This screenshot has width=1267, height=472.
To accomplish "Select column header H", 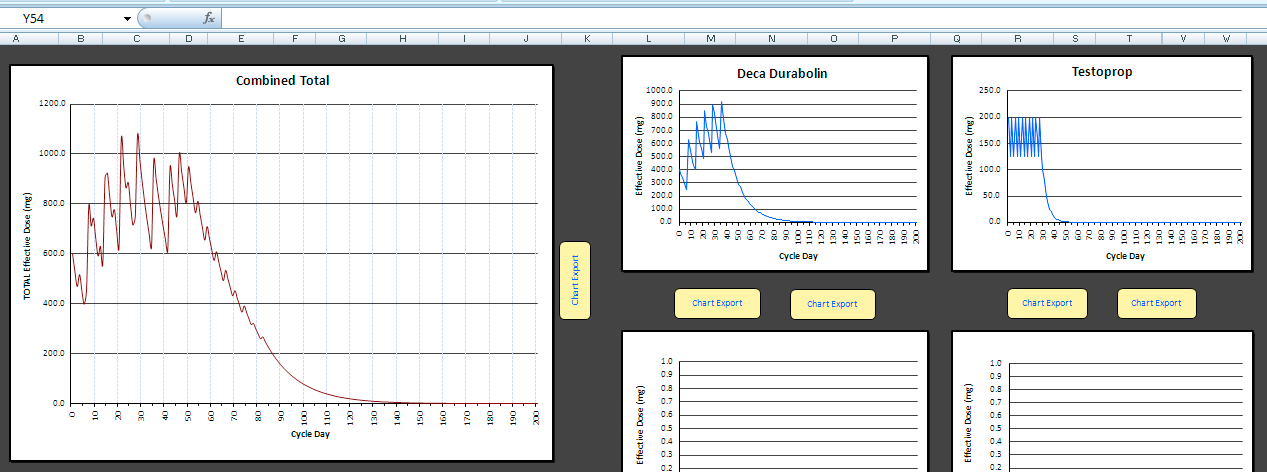I will pyautogui.click(x=402, y=38).
